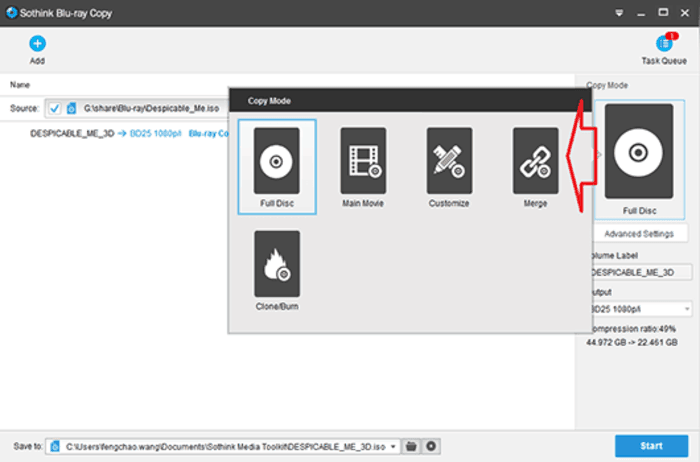Image resolution: width=700 pixels, height=462 pixels.
Task: Click the disc output icon beside folder
Action: point(431,446)
